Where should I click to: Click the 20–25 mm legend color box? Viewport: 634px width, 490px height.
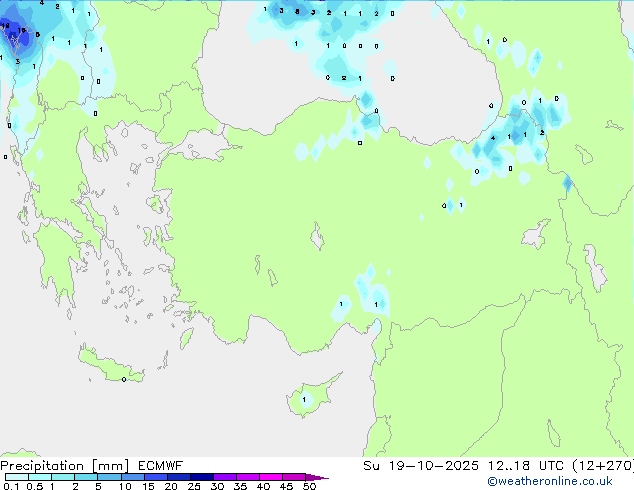tap(178, 477)
